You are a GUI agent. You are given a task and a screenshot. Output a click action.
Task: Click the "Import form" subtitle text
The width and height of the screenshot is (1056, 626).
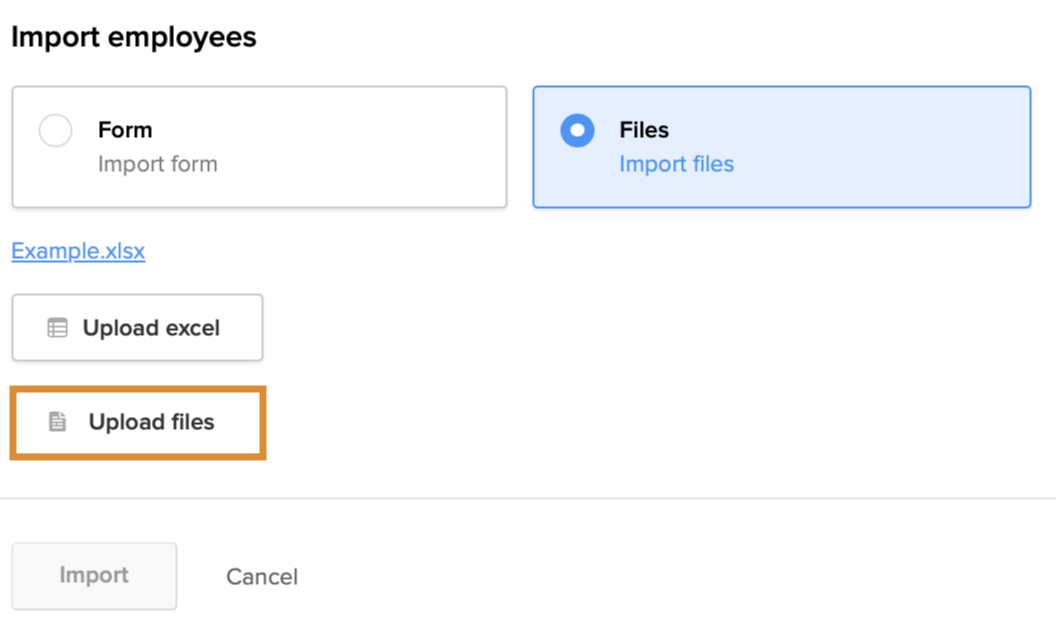click(x=157, y=164)
